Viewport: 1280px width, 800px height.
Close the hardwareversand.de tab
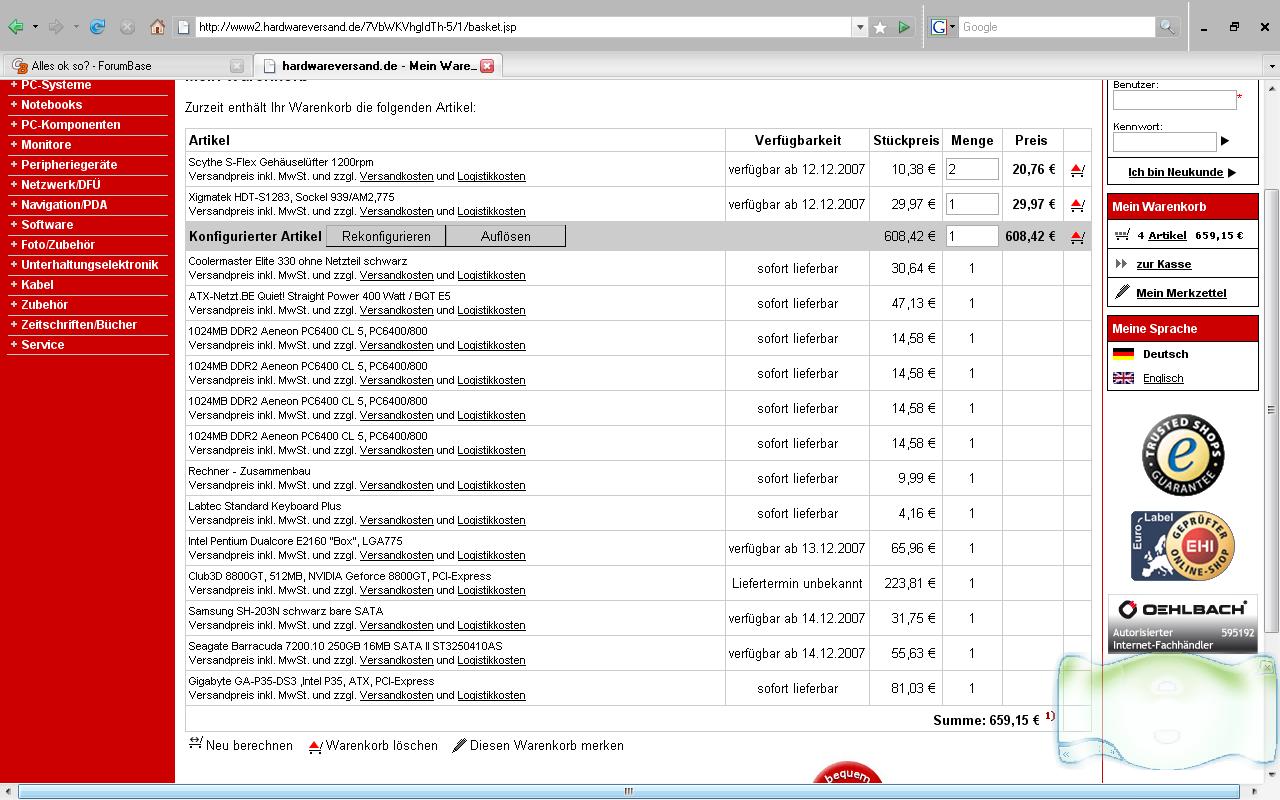(x=487, y=66)
